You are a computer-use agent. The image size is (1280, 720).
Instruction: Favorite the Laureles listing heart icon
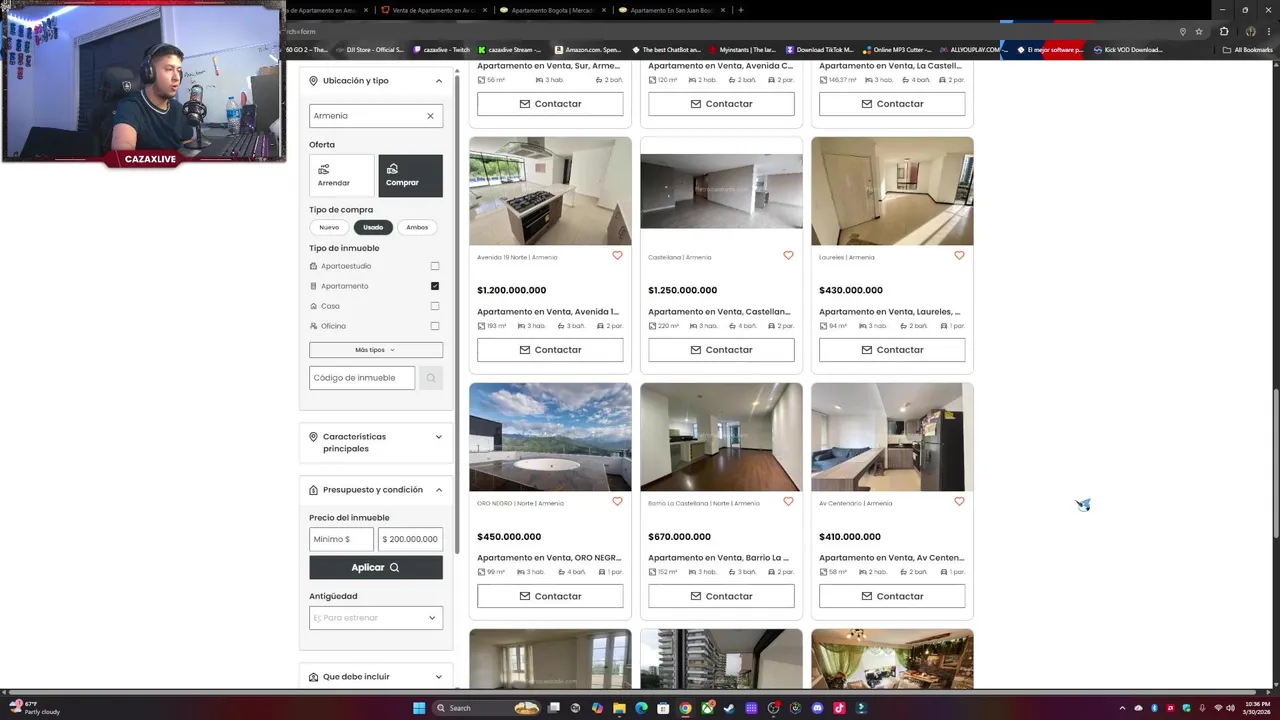[x=959, y=256]
